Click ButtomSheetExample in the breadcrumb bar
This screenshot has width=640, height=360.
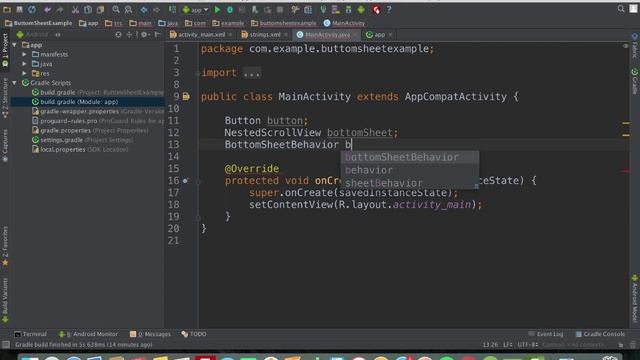click(x=39, y=23)
